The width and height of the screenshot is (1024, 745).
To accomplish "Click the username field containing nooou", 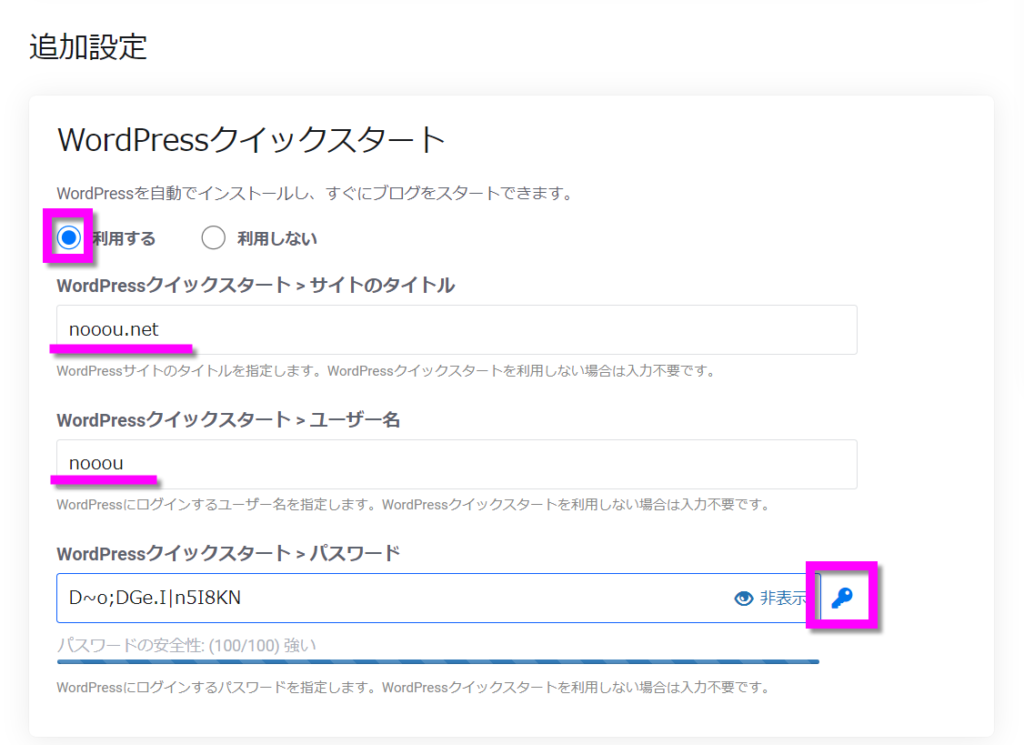I will tap(456, 464).
